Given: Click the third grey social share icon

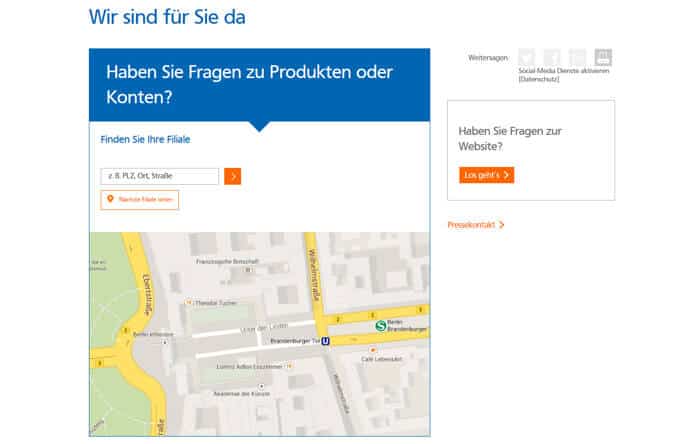Looking at the screenshot, I should [x=577, y=57].
